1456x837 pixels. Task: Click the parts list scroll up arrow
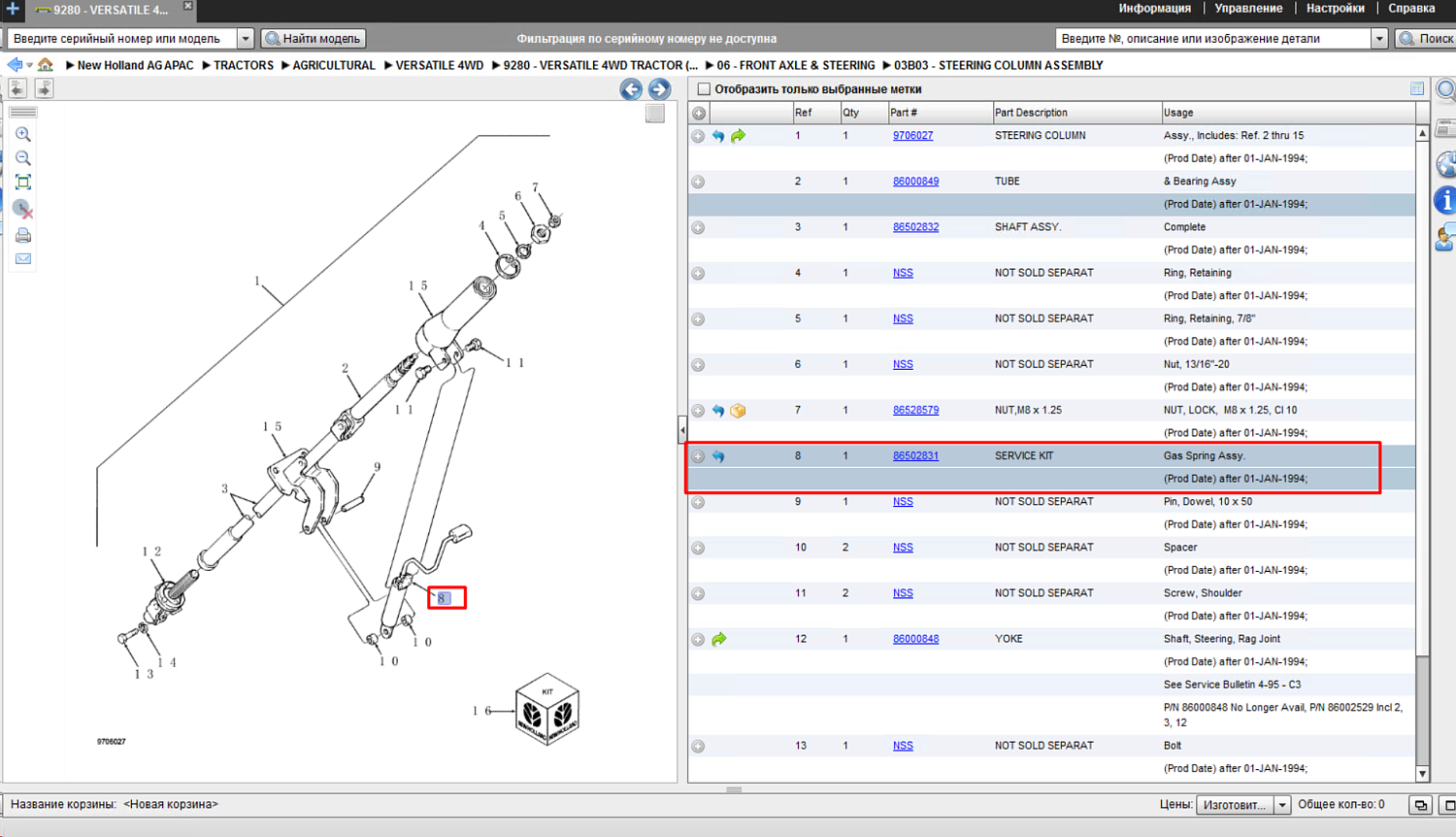click(1422, 133)
